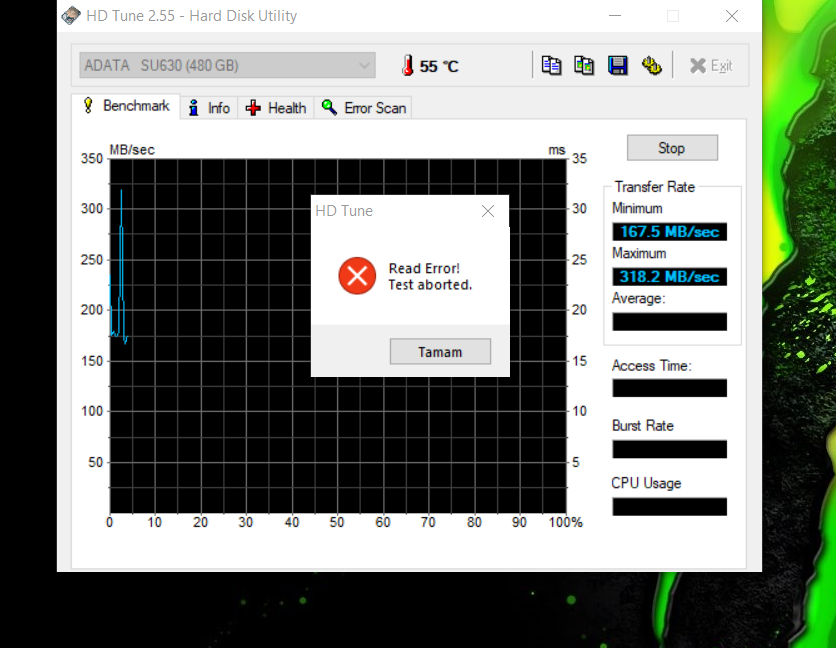836x648 pixels.
Task: Click the 55 °C temperature reading
Action: [x=439, y=66]
